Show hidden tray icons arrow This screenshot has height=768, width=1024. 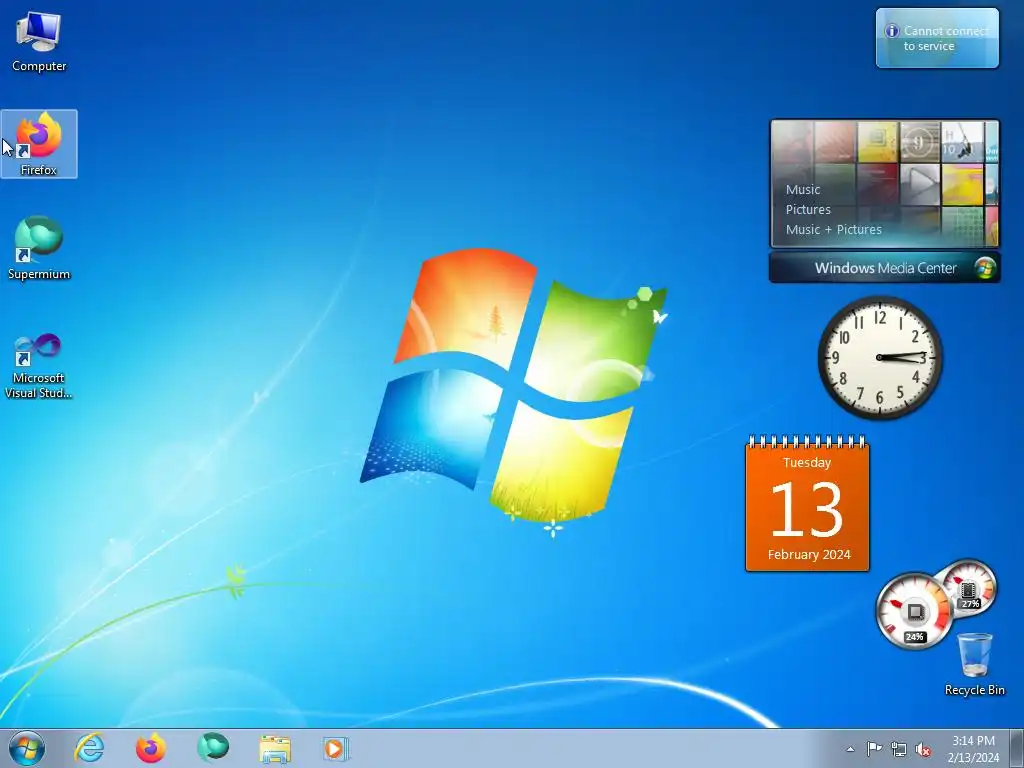[850, 749]
